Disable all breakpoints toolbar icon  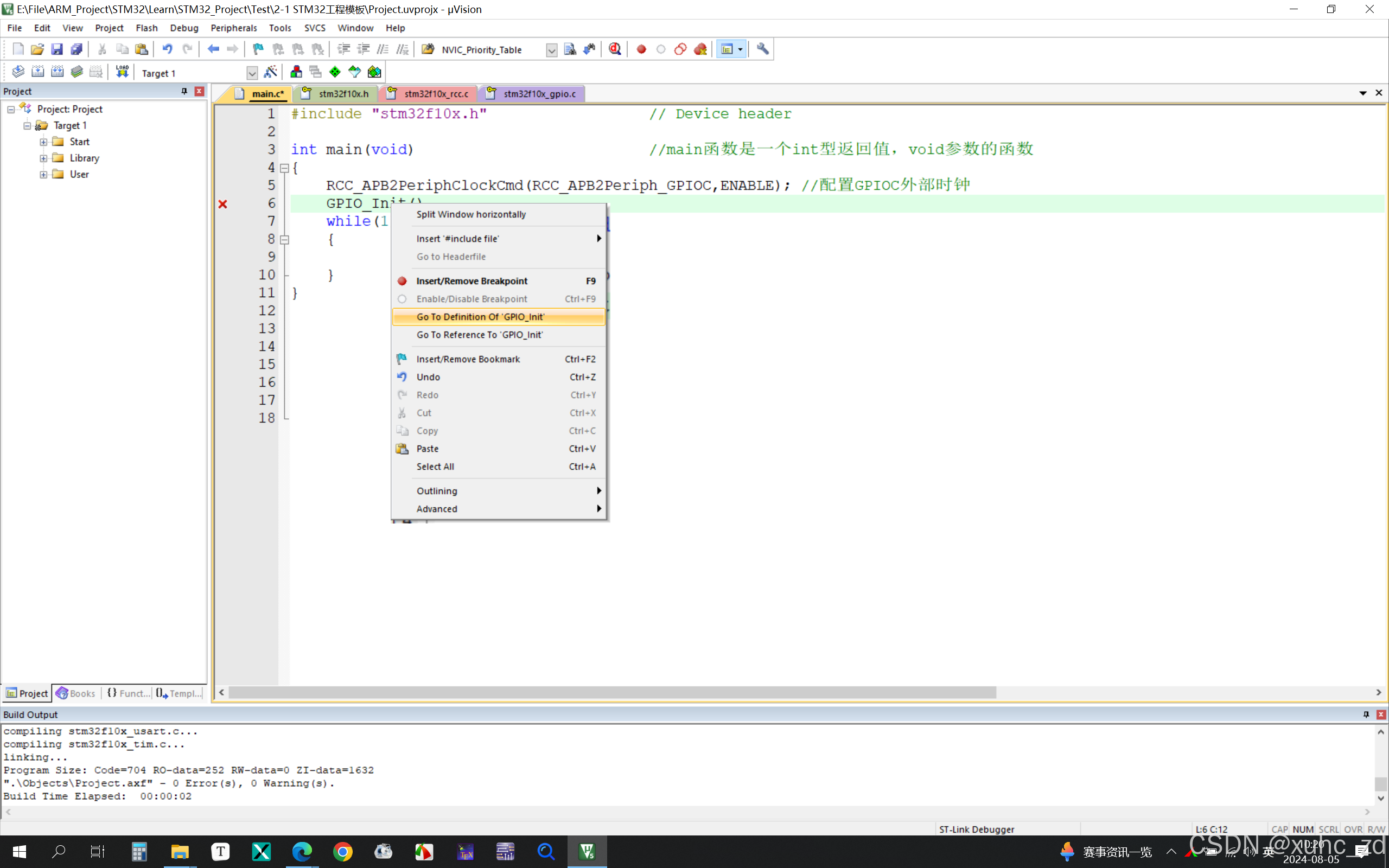680,49
